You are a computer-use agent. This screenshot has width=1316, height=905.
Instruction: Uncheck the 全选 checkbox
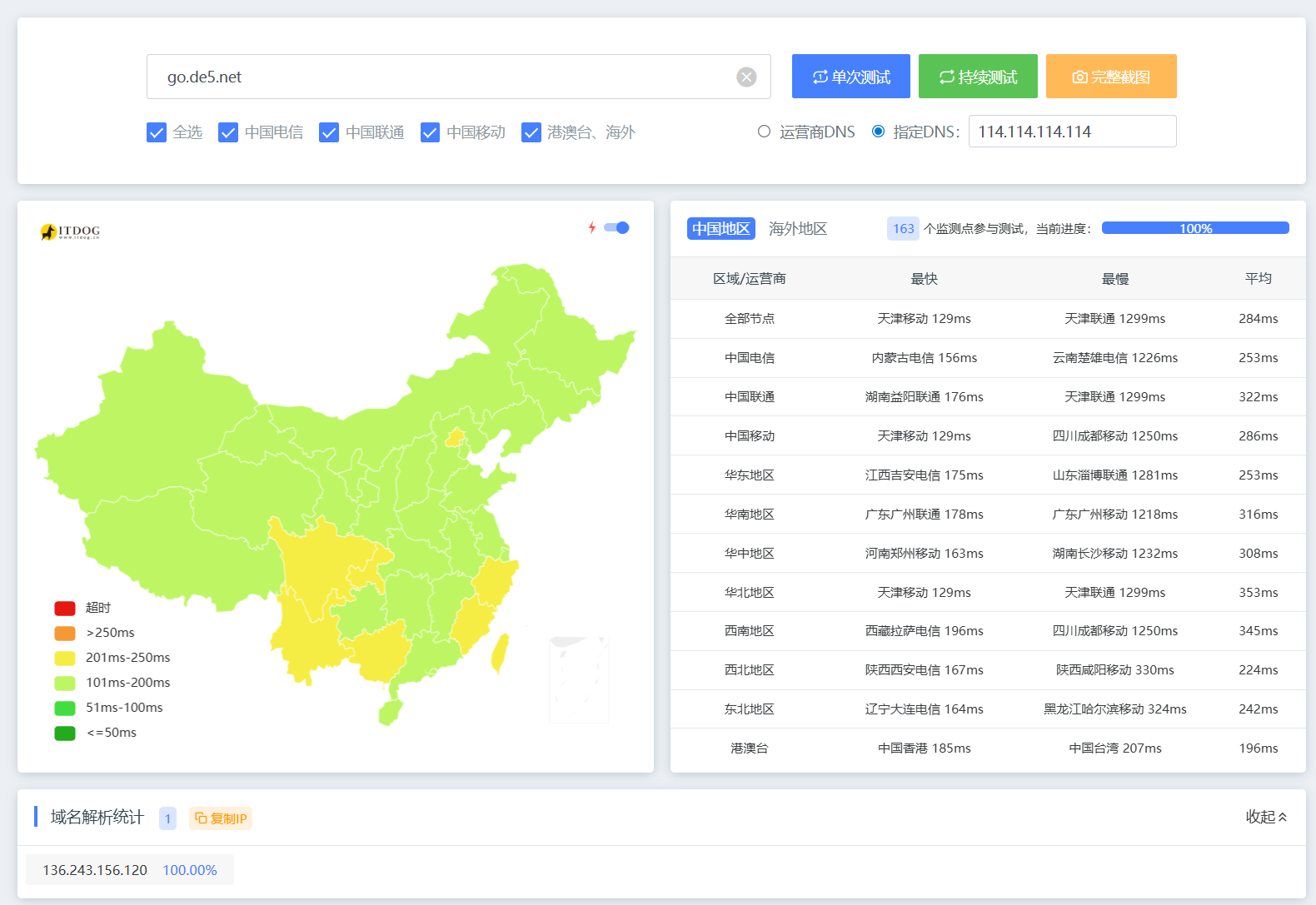point(157,132)
